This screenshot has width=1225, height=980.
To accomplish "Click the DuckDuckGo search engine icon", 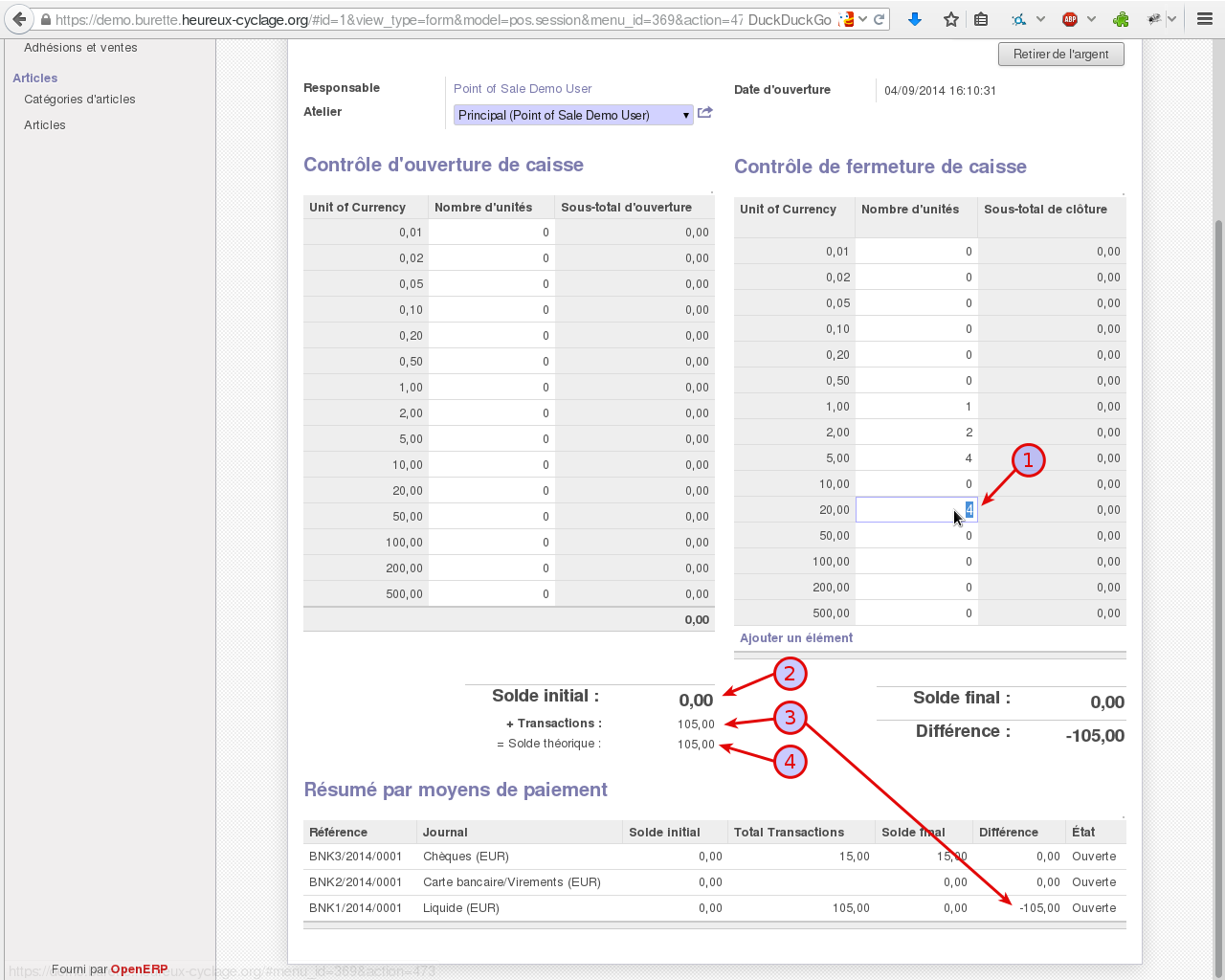I will (x=846, y=19).
